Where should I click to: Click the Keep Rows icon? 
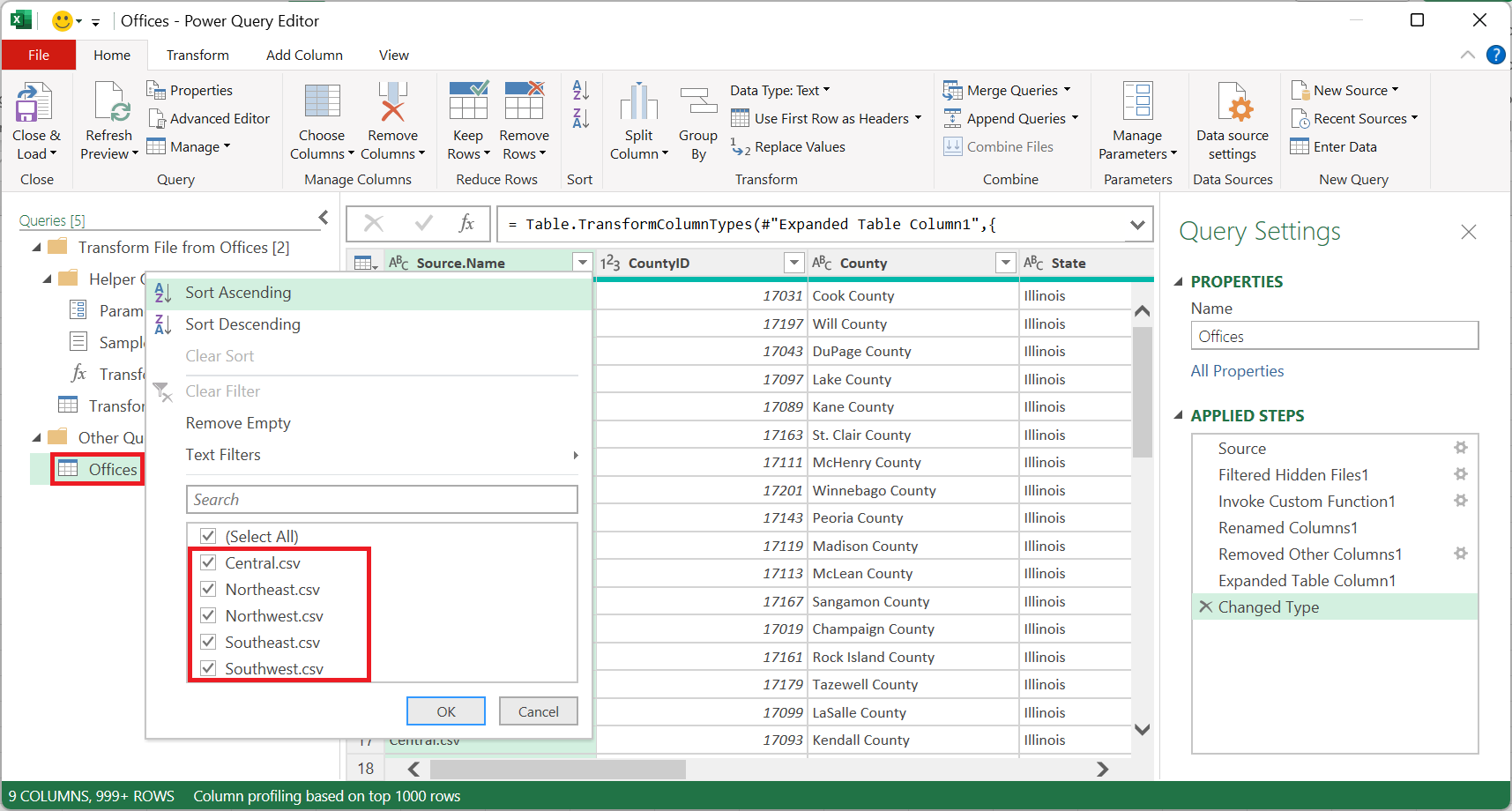pyautogui.click(x=468, y=100)
